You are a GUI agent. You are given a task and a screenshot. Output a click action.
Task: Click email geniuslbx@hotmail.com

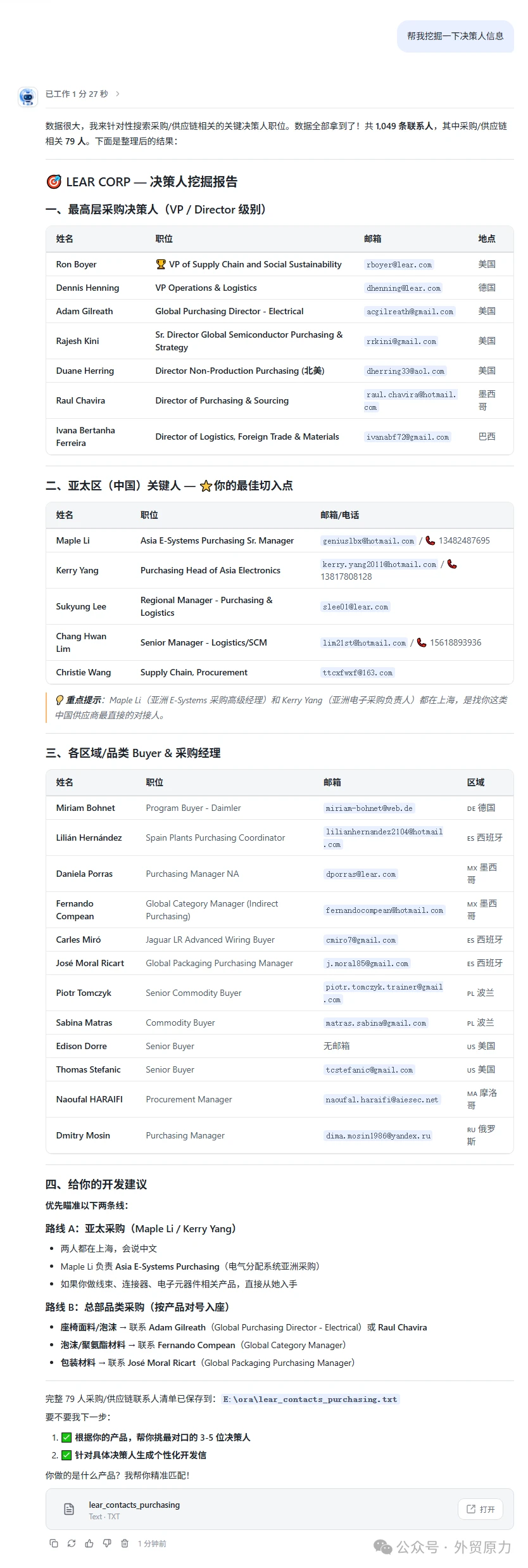368,541
